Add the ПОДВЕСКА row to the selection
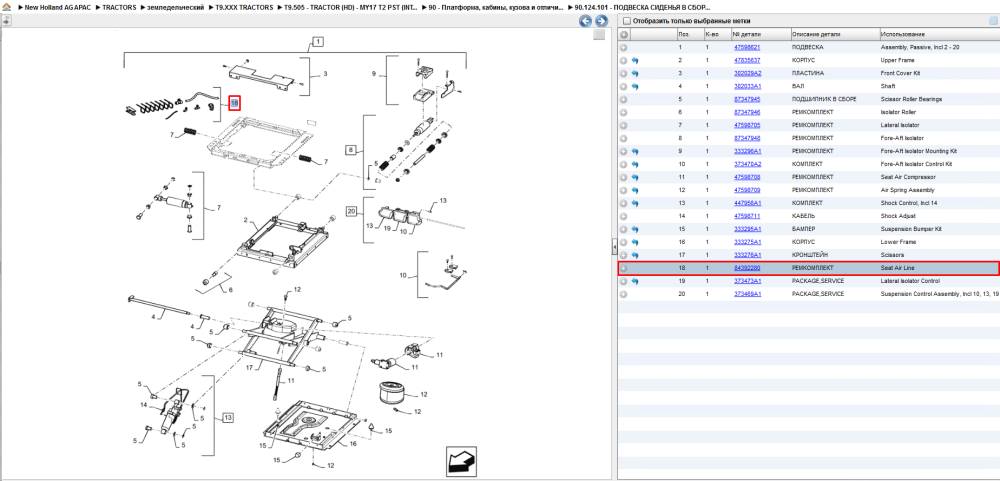This screenshot has height=481, width=1000. tap(624, 47)
